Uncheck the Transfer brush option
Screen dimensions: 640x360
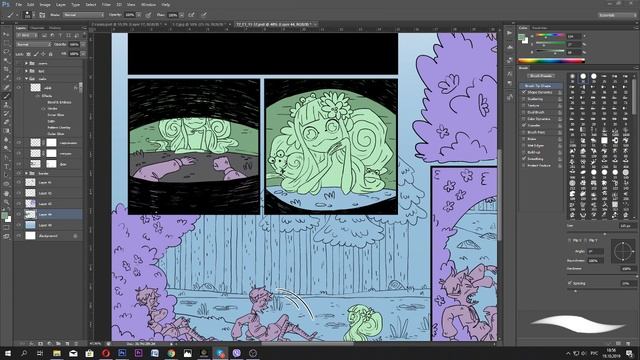point(524,126)
